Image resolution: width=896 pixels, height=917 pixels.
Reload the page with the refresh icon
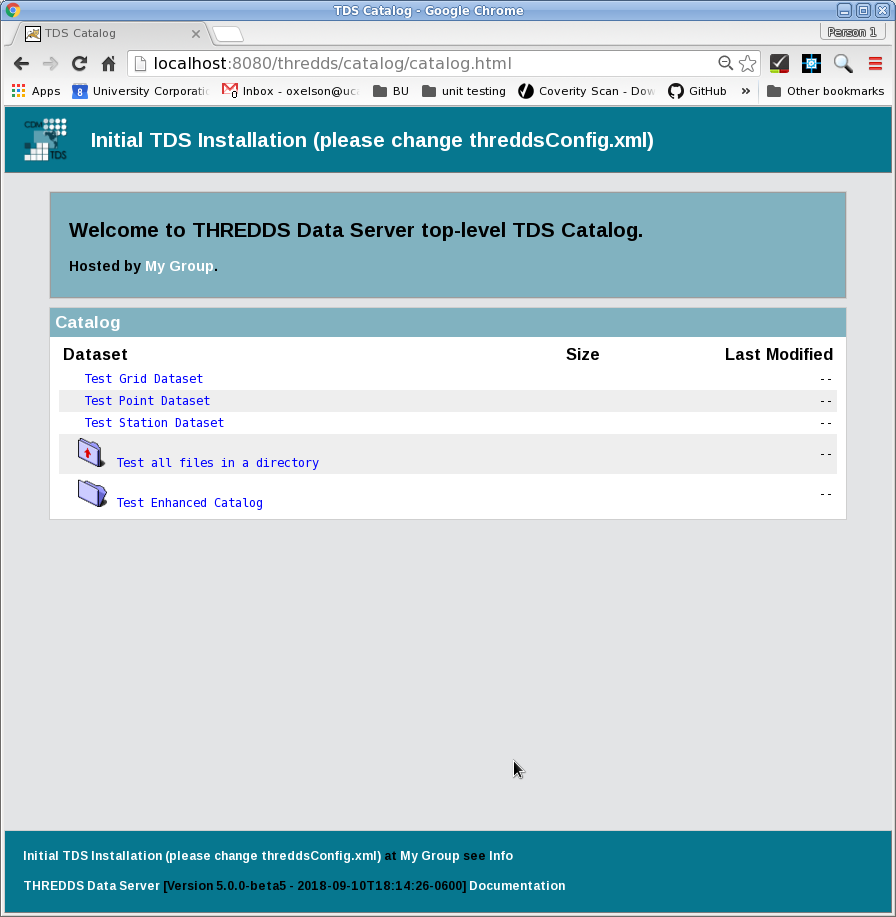pyautogui.click(x=79, y=62)
